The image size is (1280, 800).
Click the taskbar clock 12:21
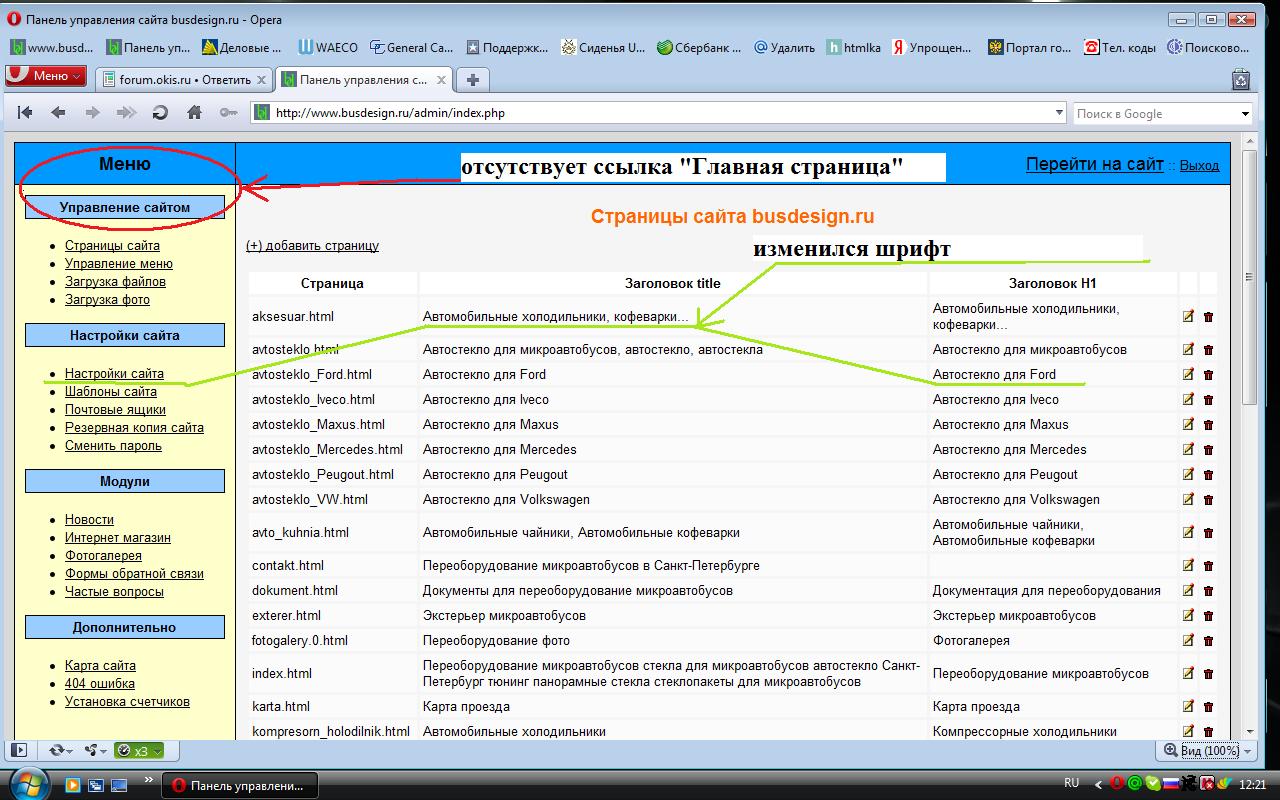(1252, 784)
